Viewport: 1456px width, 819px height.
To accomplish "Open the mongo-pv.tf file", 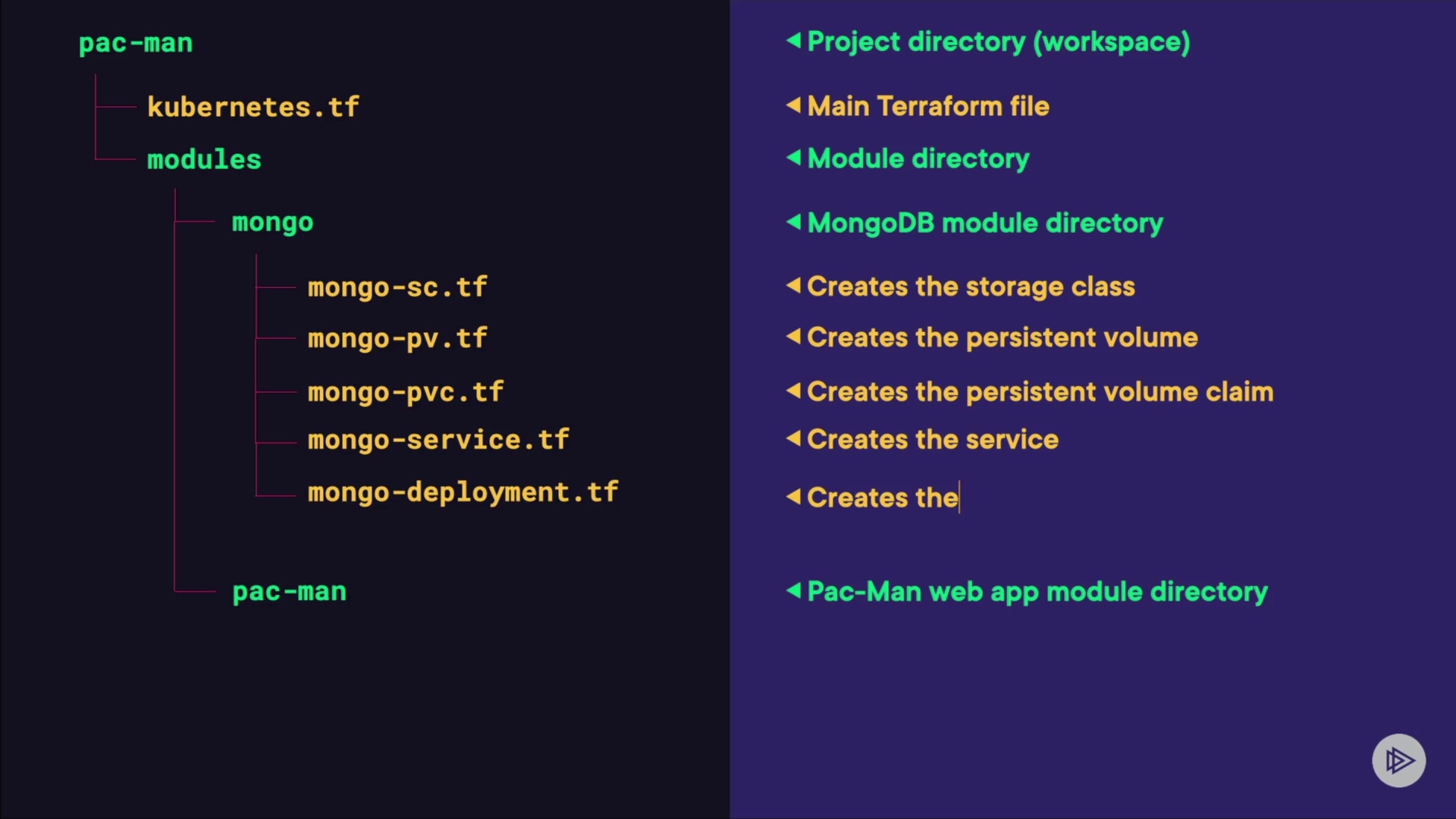I will click(397, 338).
